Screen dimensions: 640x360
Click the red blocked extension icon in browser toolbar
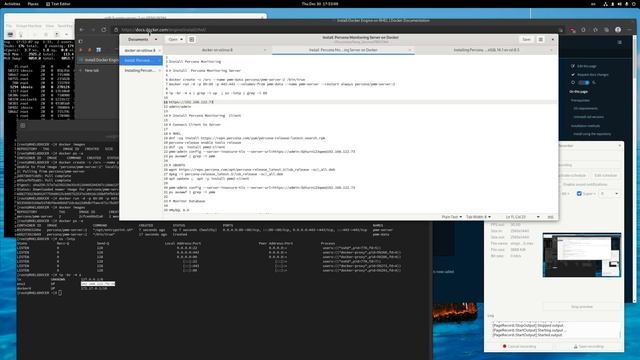[x=572, y=30]
